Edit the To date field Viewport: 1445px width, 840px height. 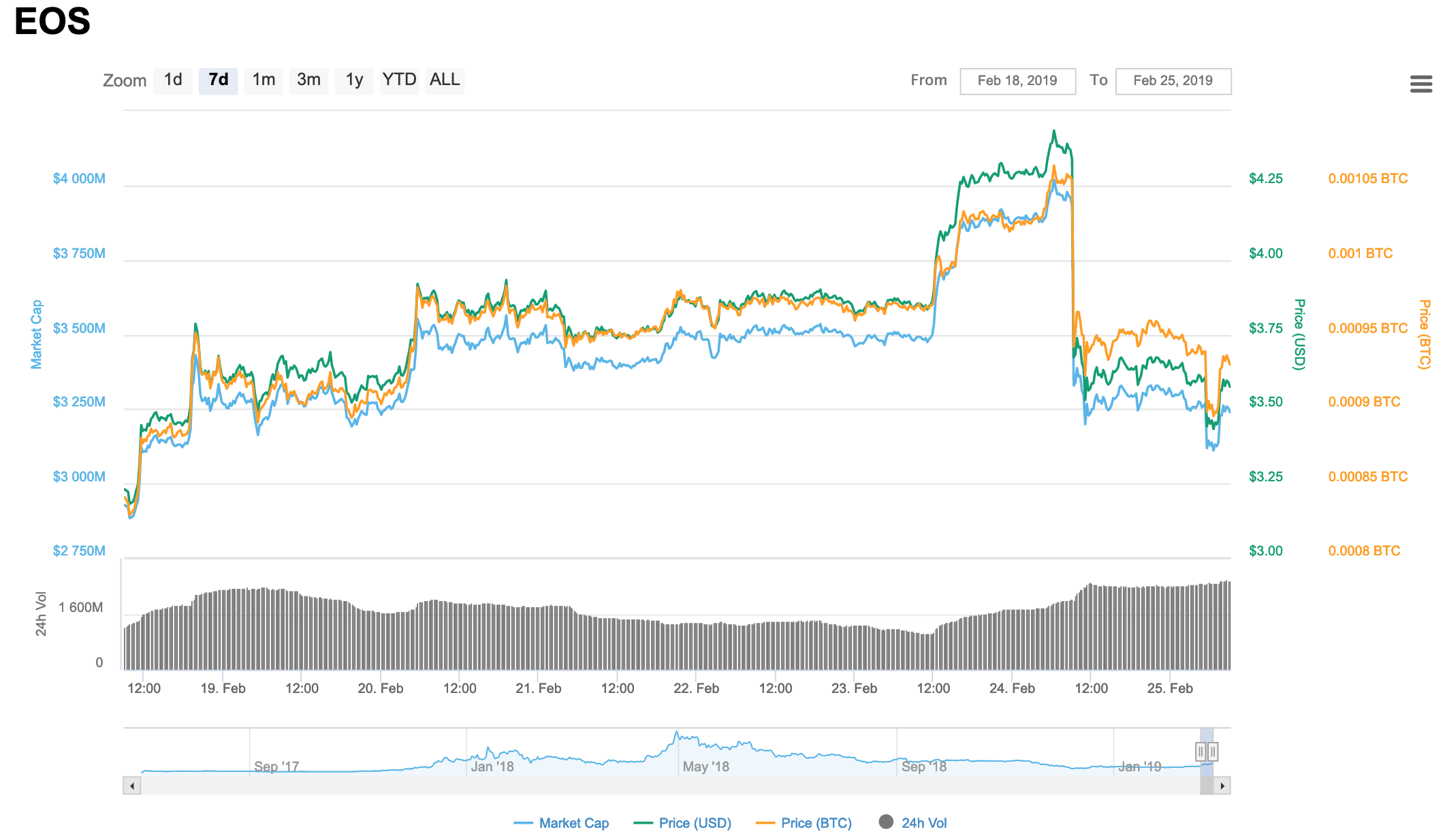pyautogui.click(x=1173, y=81)
